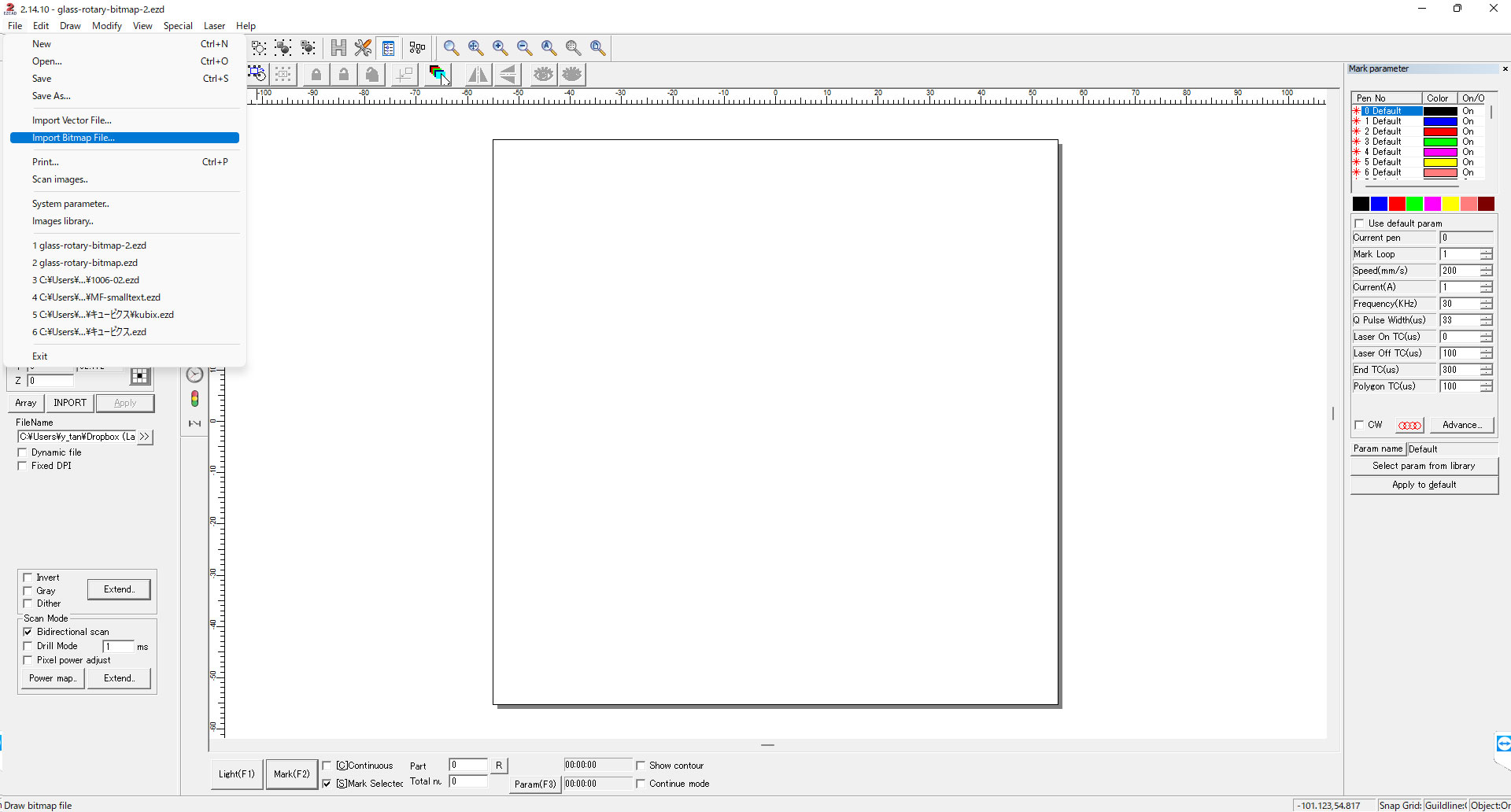
Task: Tick the Show contour checkbox
Action: 641,766
